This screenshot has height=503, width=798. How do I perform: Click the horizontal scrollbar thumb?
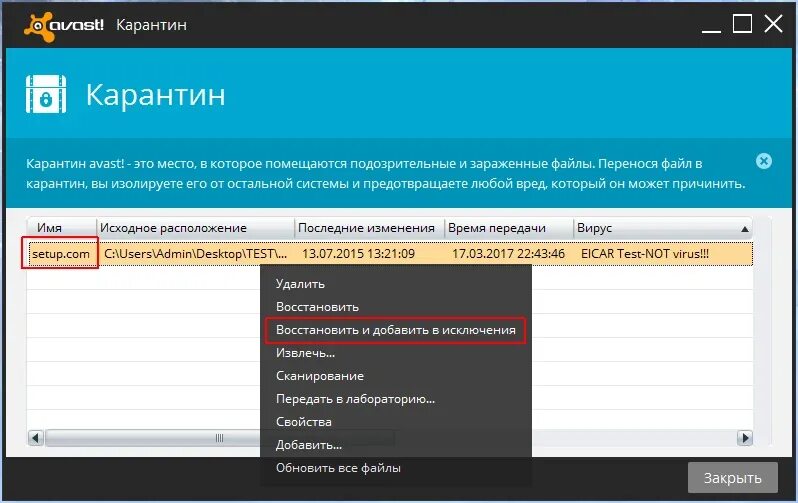(219, 437)
